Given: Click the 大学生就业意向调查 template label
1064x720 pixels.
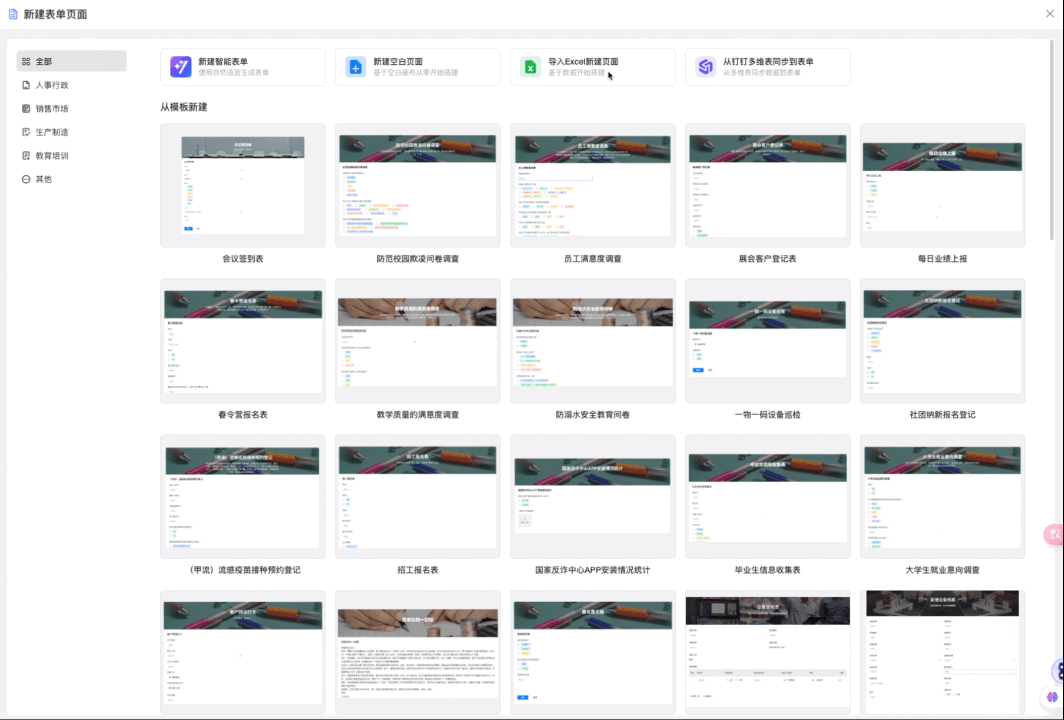Looking at the screenshot, I should click(942, 570).
